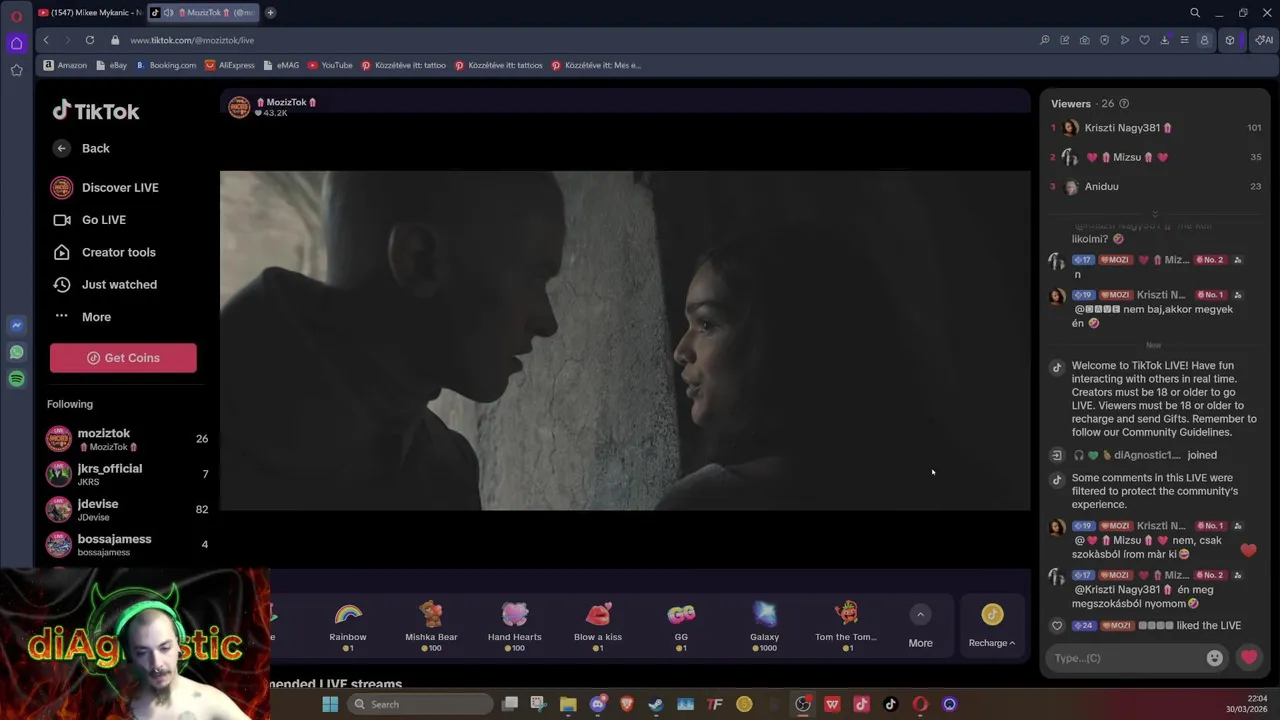Viewport: 1280px width, 720px height.
Task: Open Messenger in the Opera sidebar
Action: [16, 325]
